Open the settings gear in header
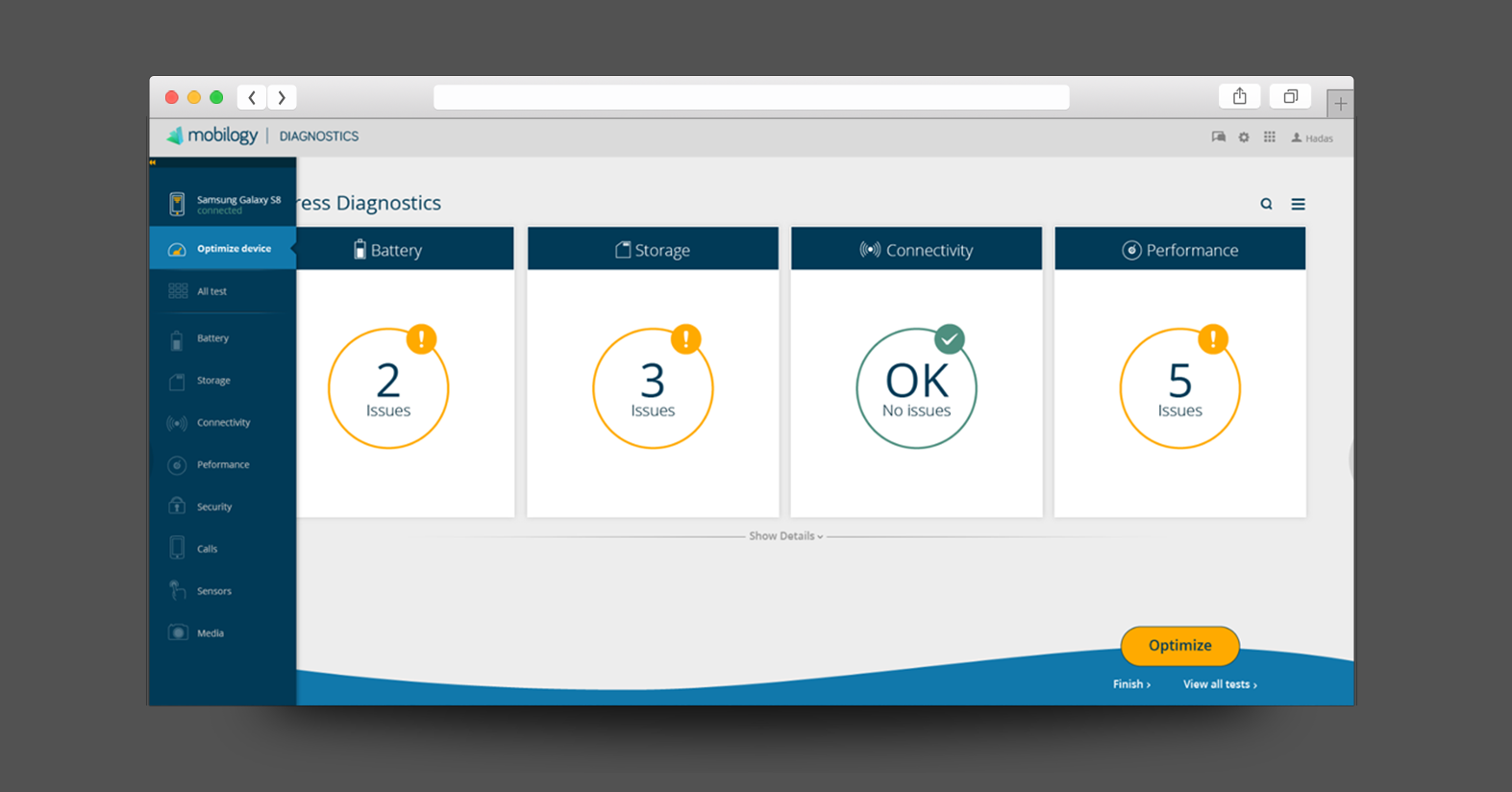The height and width of the screenshot is (792, 1512). (1244, 137)
